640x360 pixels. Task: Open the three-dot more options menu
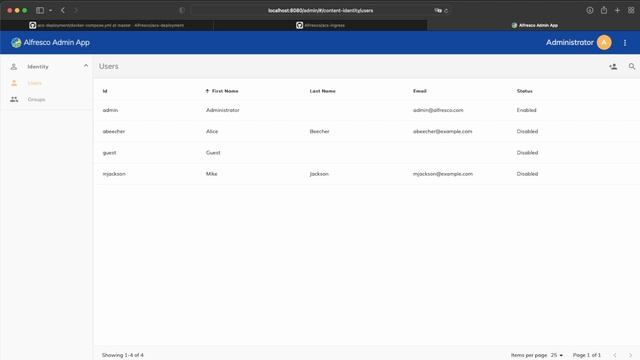tap(625, 42)
